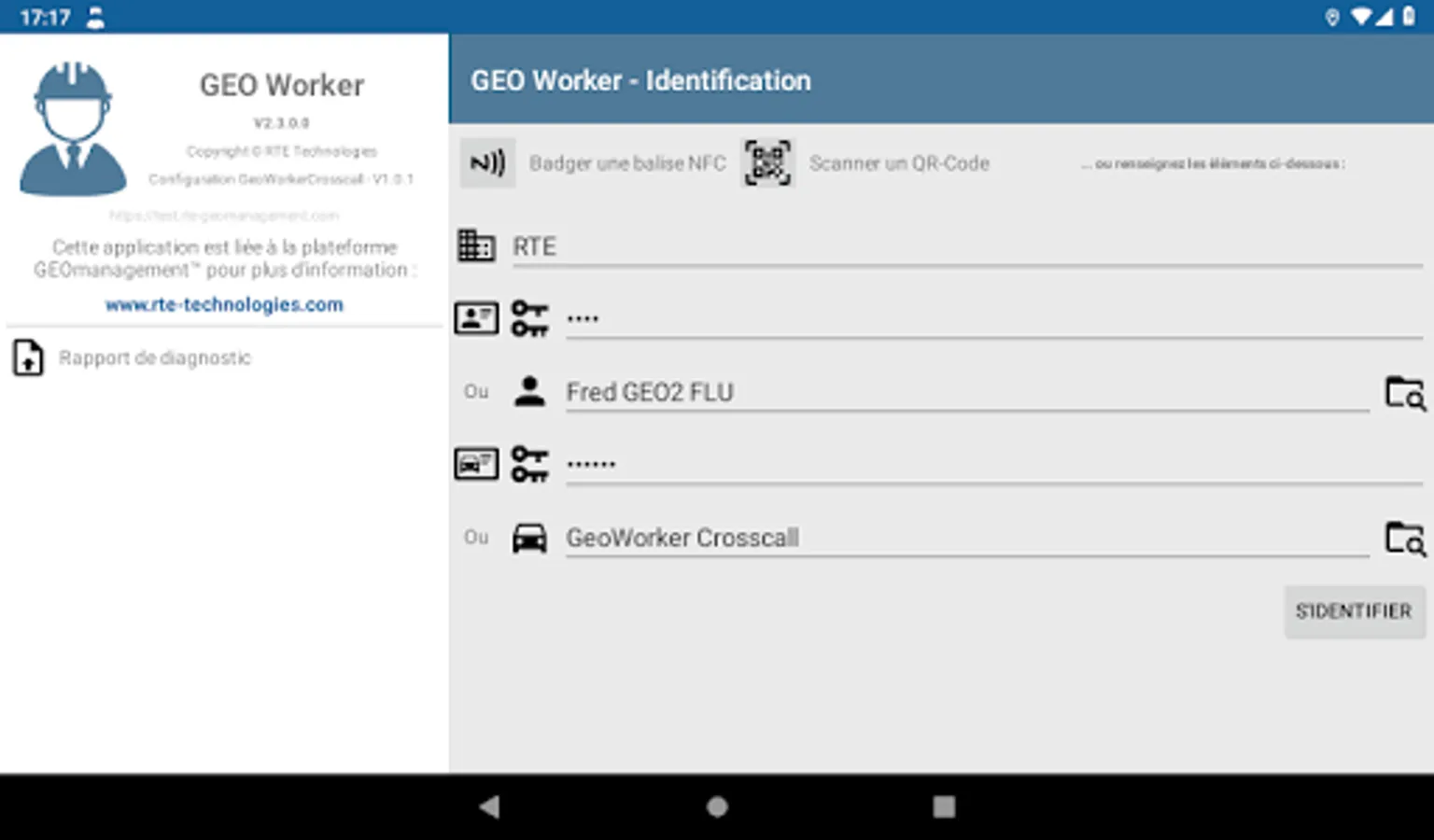This screenshot has width=1434, height=840.
Task: Click the Rapport de diagnostic file icon
Action: [28, 357]
